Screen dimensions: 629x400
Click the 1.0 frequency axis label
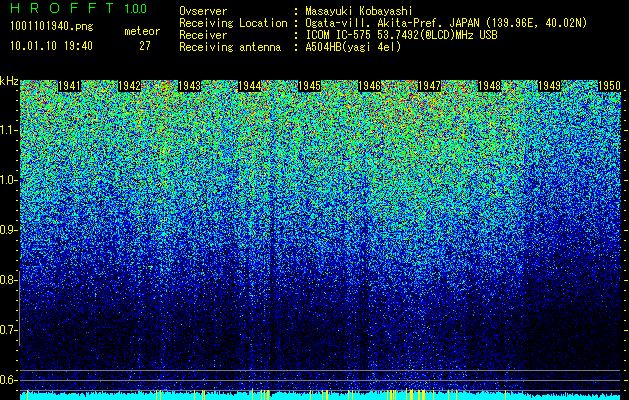pyautogui.click(x=8, y=180)
